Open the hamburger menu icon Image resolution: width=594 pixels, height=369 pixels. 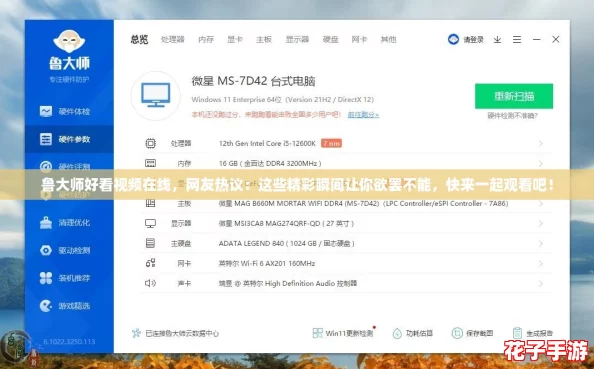click(517, 39)
